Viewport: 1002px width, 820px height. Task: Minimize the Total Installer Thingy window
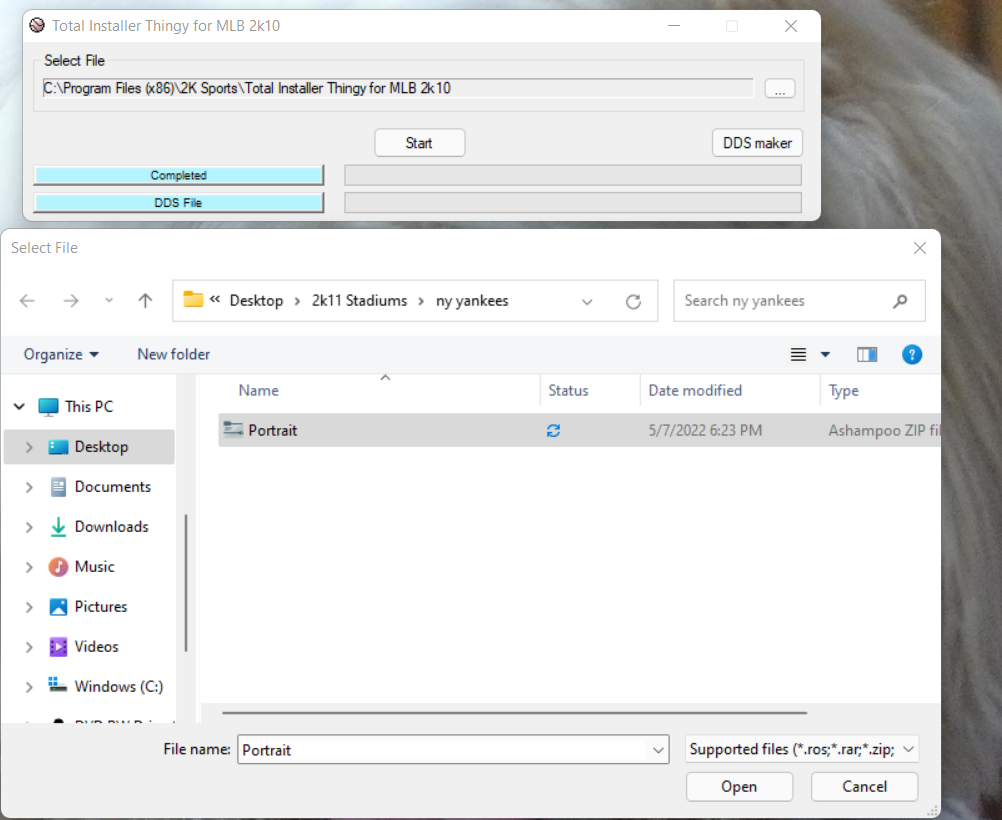(674, 26)
